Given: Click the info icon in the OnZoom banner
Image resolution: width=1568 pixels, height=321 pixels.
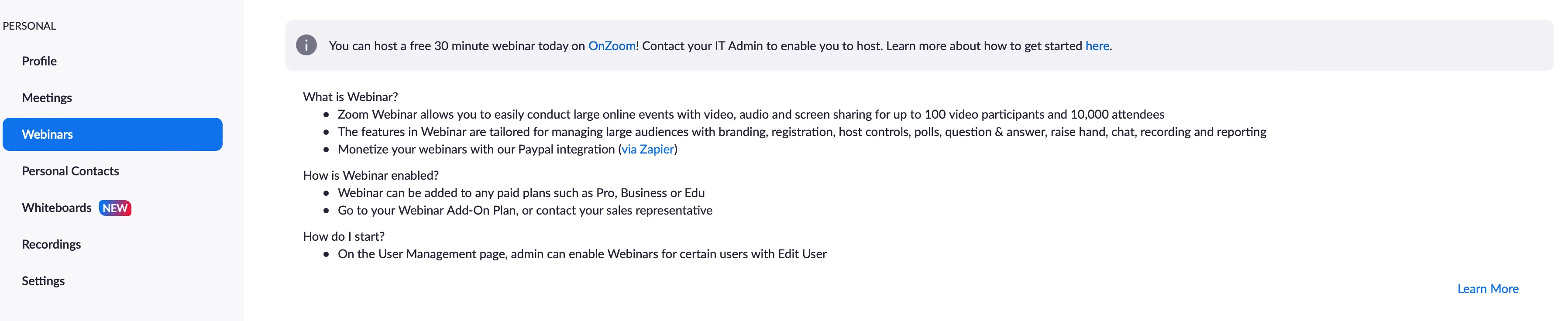Looking at the screenshot, I should pos(306,46).
